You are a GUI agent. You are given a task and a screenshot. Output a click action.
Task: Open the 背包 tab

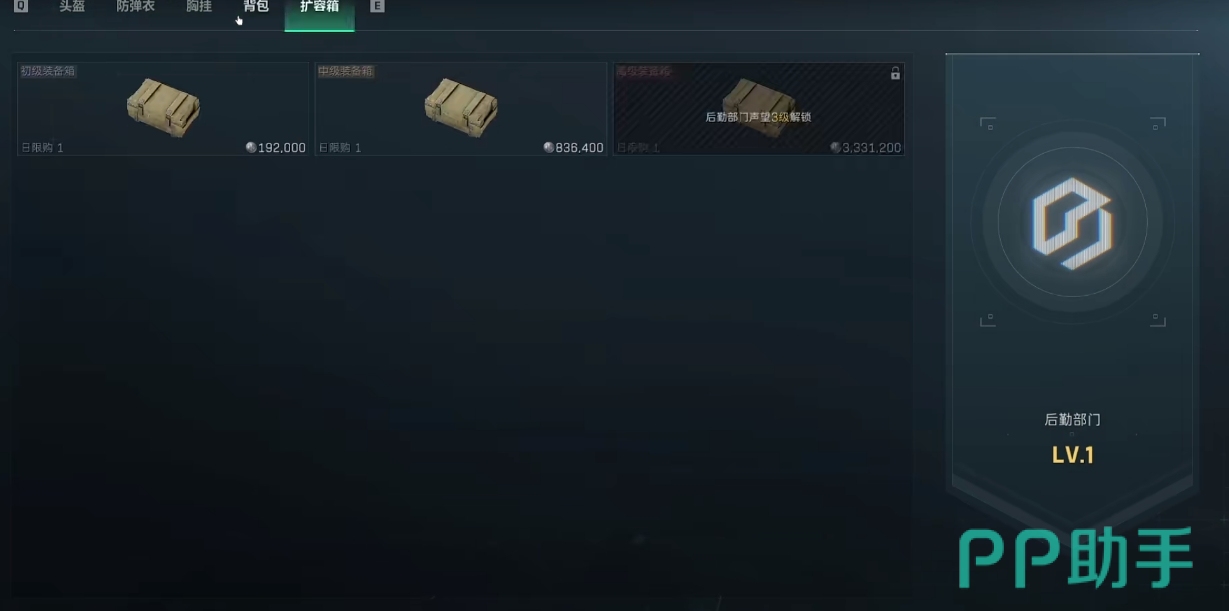pyautogui.click(x=256, y=6)
